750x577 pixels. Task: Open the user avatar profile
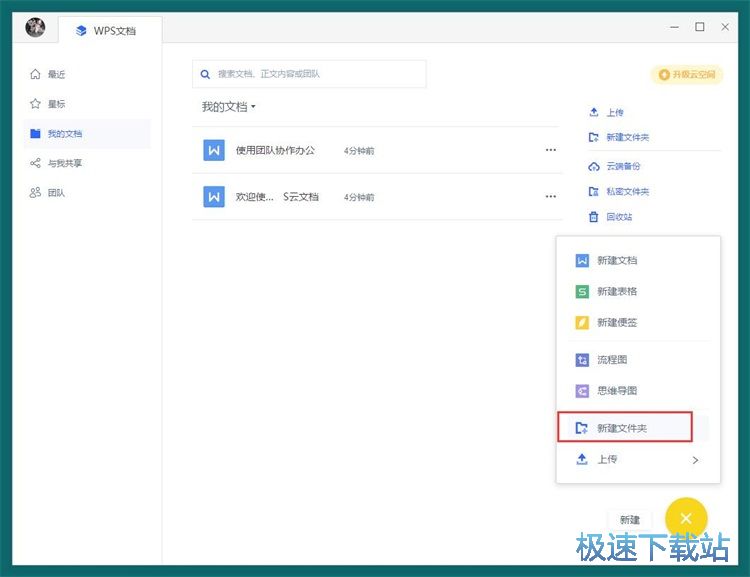point(35,27)
